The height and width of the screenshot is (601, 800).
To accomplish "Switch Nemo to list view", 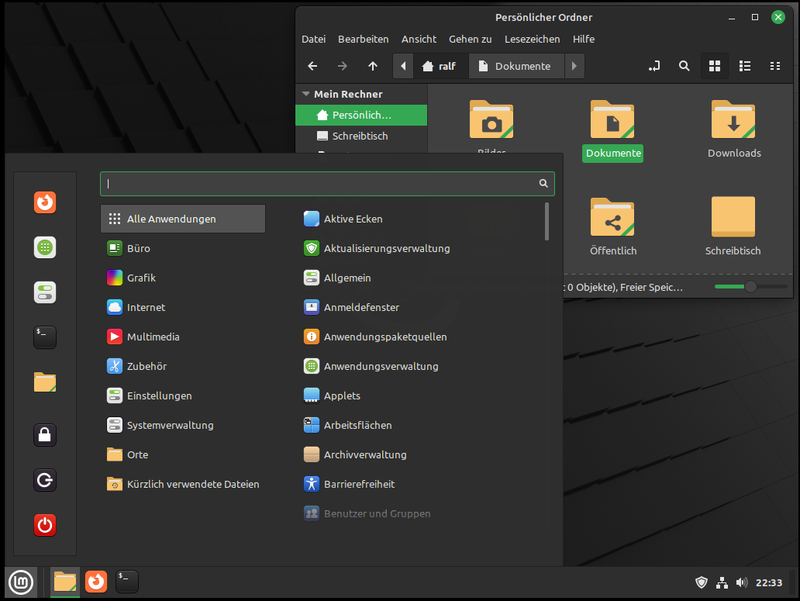I will (x=745, y=65).
